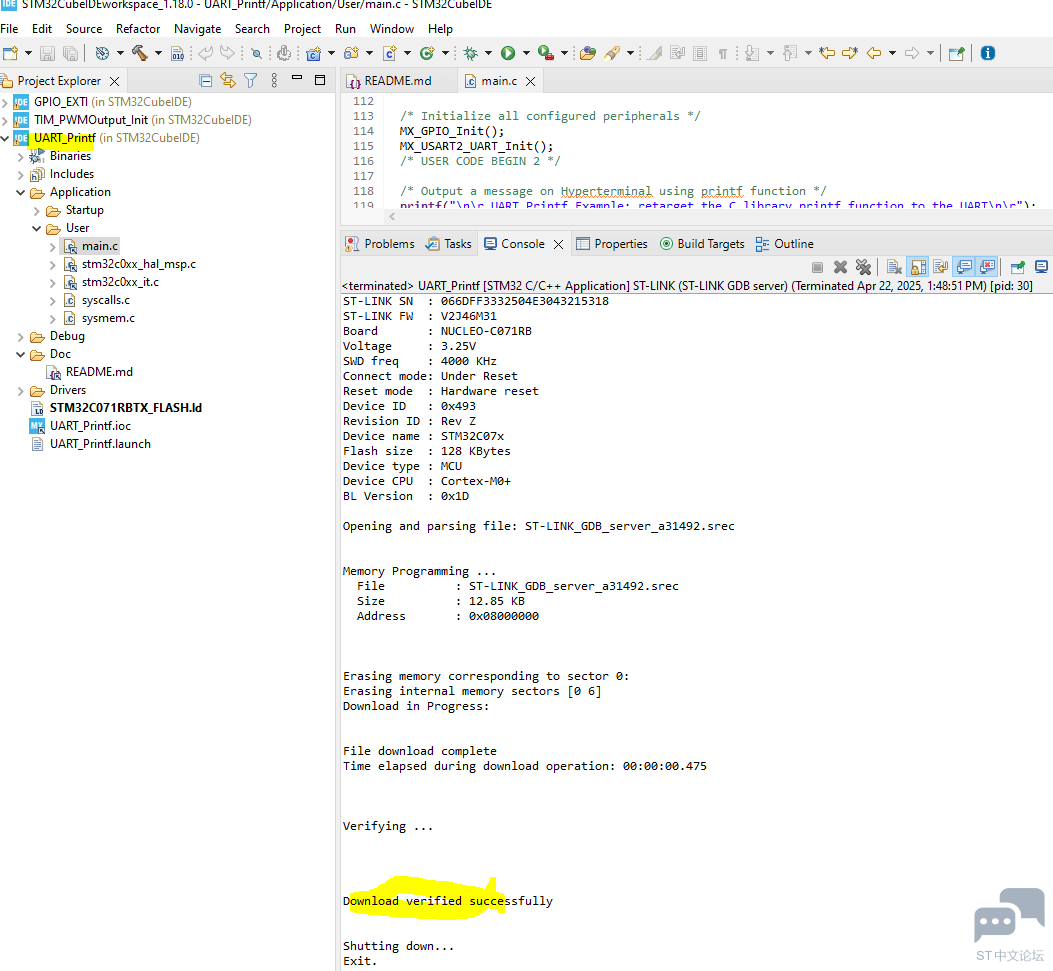1053x971 pixels.
Task: Toggle Link with Editor in Project Explorer
Action: tap(228, 81)
